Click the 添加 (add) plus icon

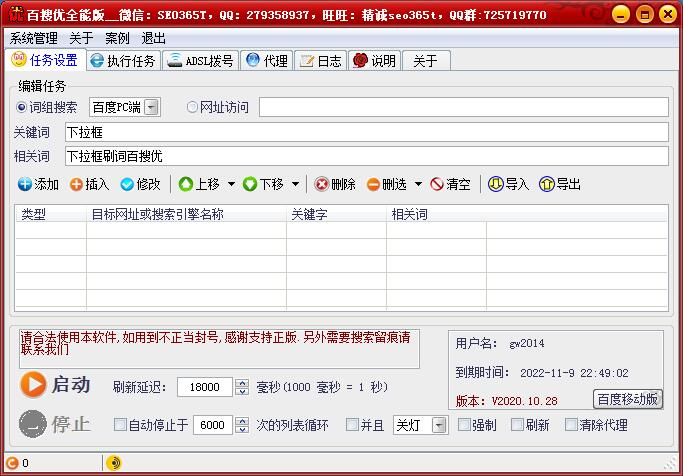(x=25, y=184)
